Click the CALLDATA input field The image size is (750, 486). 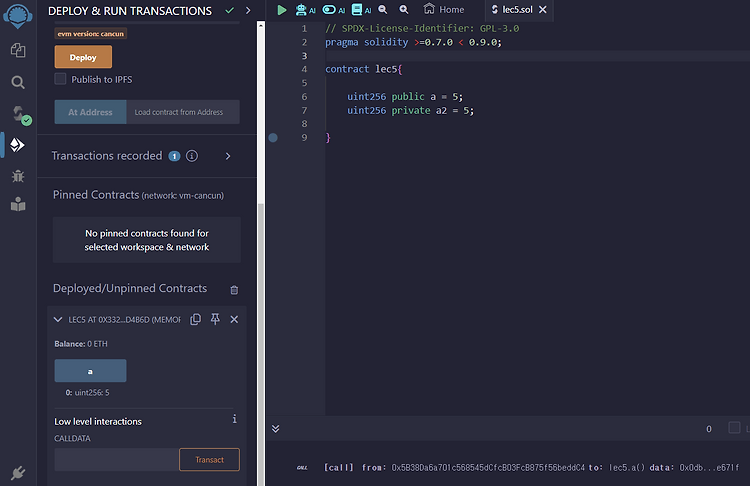(117, 460)
